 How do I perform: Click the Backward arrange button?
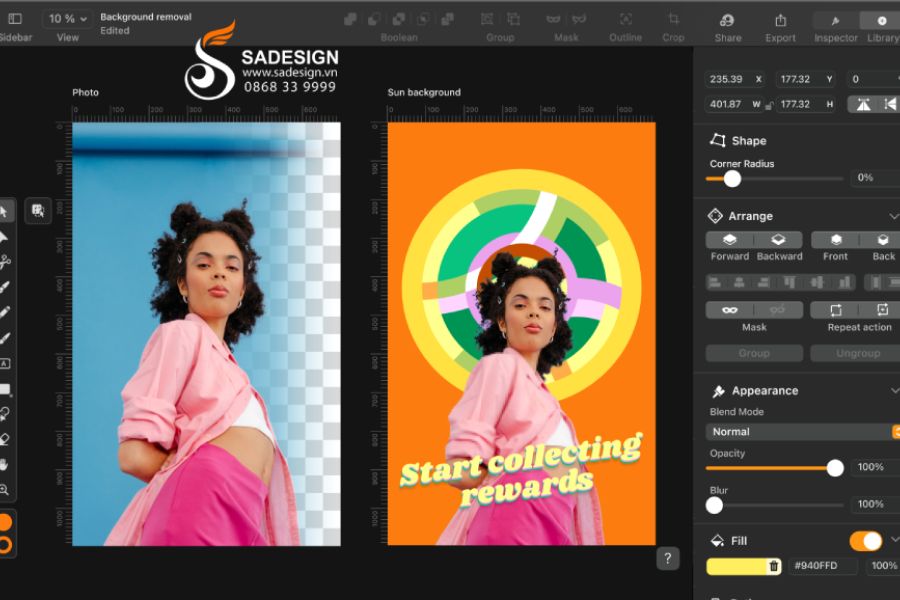tap(778, 240)
